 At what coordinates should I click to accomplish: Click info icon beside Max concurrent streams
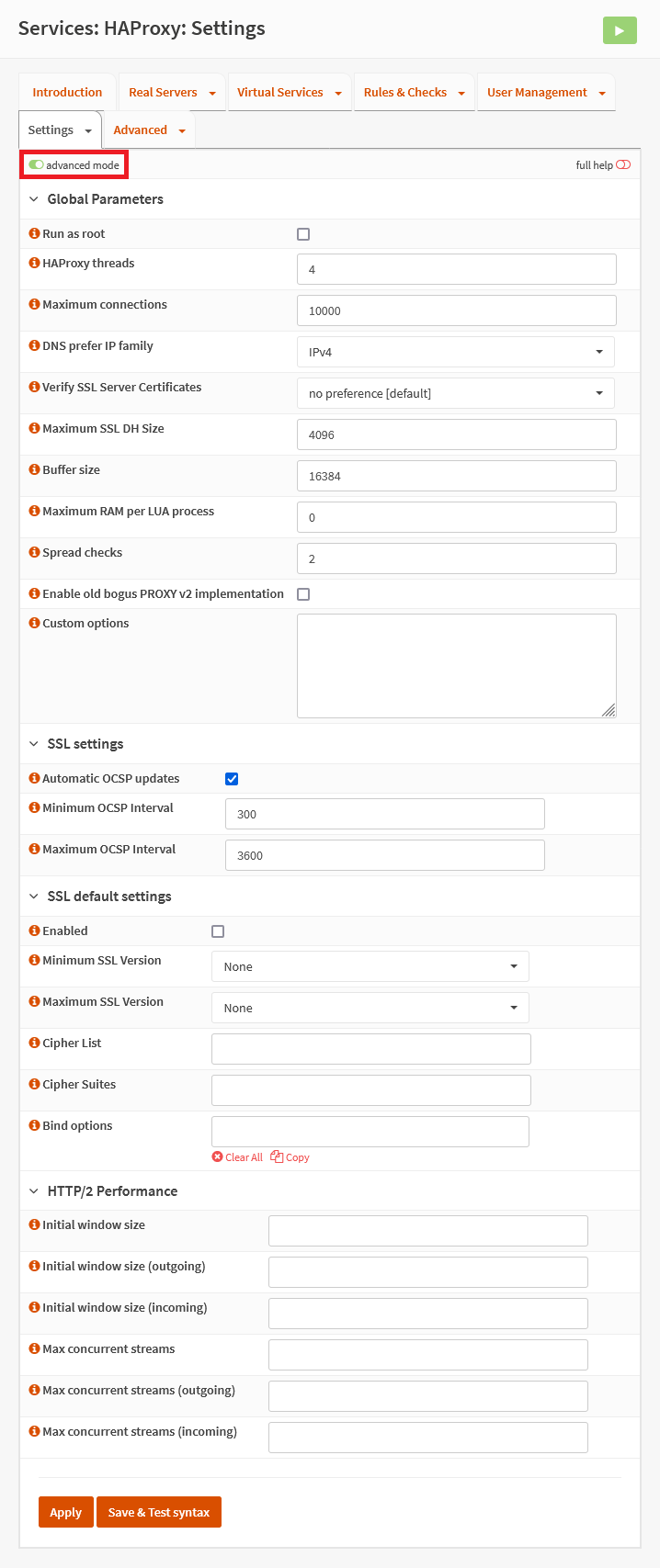(35, 1349)
